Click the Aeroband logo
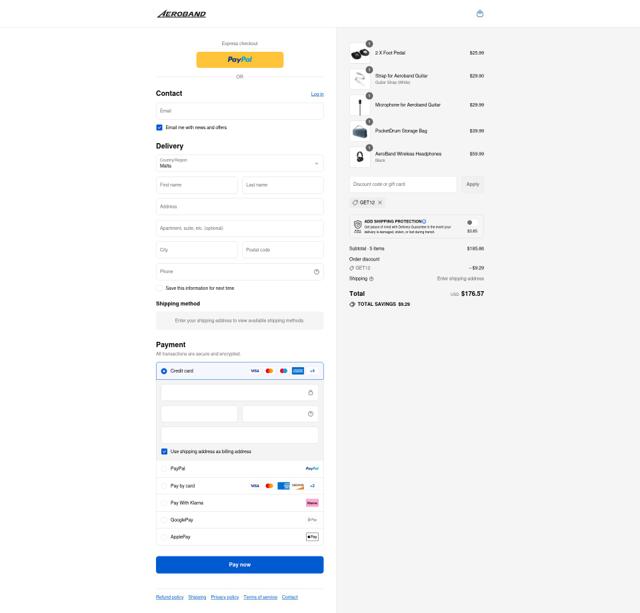 pos(182,14)
